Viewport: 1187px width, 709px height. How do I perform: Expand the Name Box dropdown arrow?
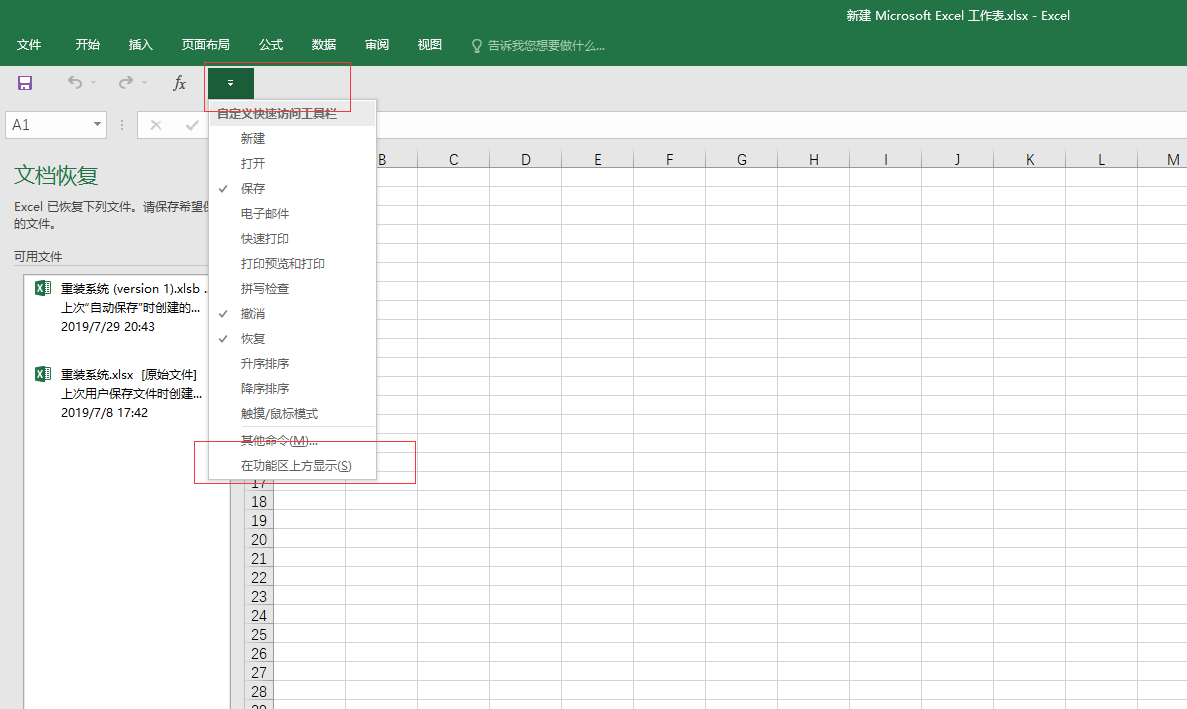click(x=98, y=125)
